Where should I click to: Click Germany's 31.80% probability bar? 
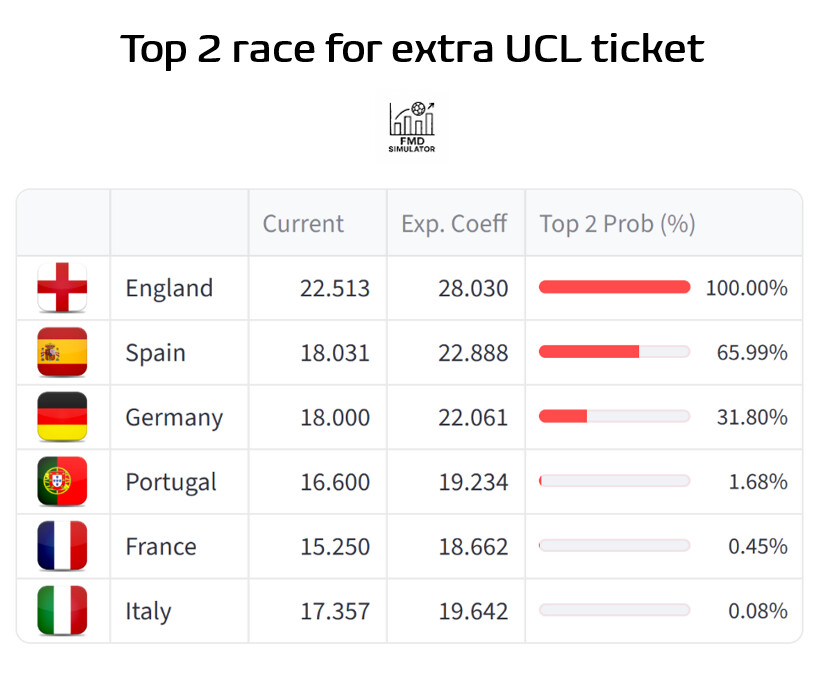click(614, 417)
